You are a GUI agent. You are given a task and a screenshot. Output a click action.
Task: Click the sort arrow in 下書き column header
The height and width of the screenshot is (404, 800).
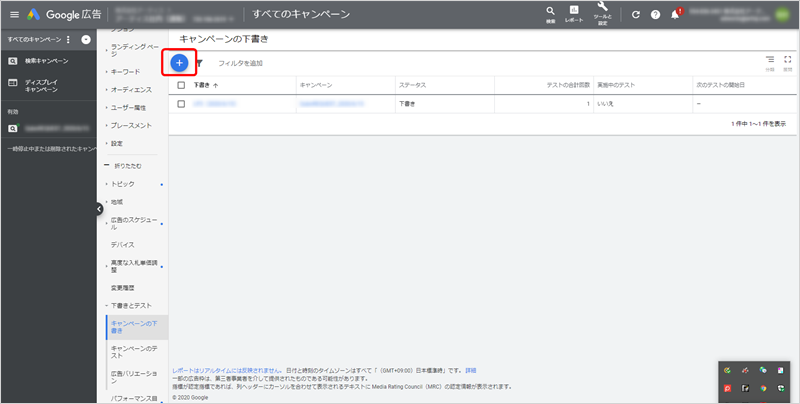(215, 86)
